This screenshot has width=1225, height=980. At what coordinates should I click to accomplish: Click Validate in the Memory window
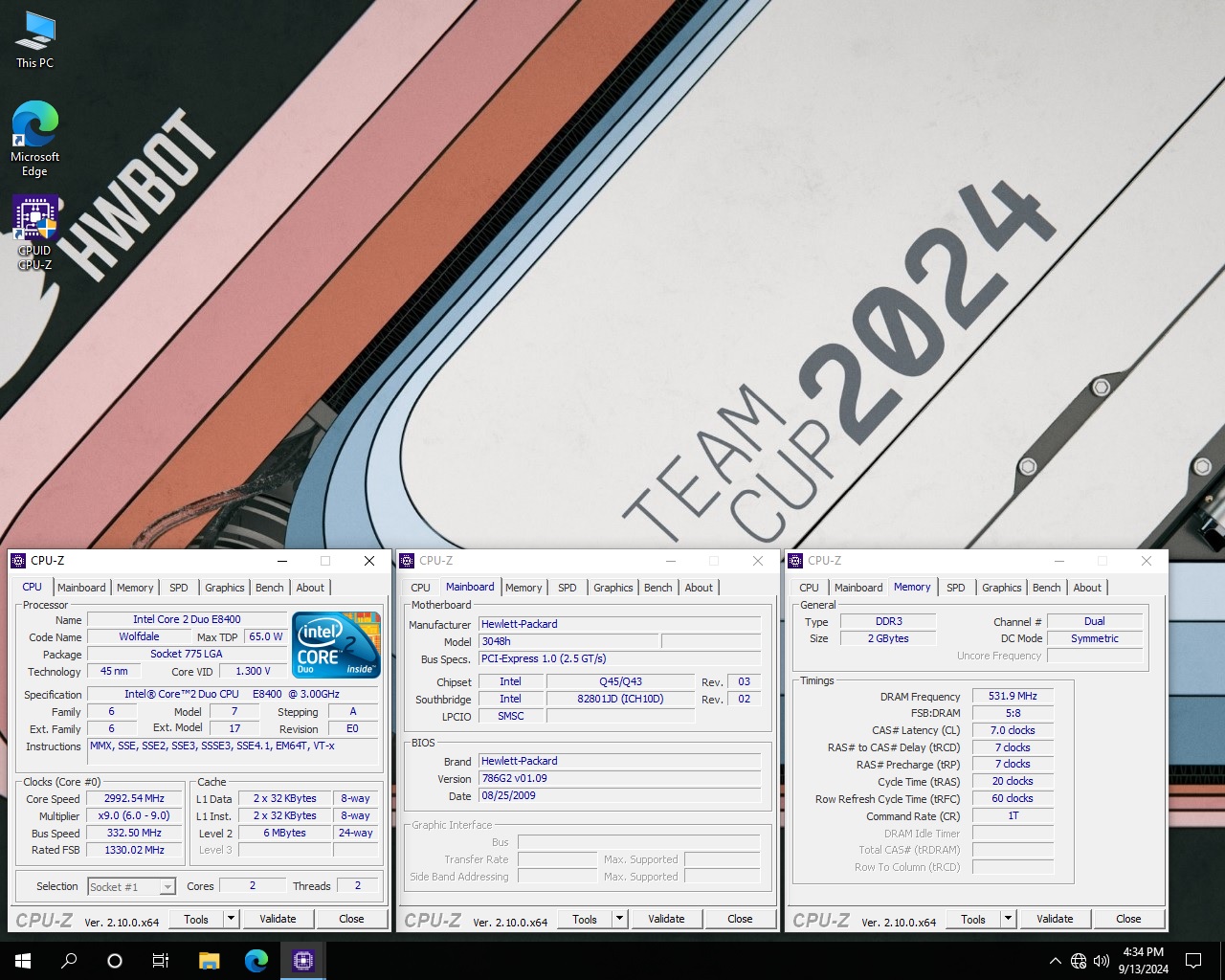(x=1055, y=919)
